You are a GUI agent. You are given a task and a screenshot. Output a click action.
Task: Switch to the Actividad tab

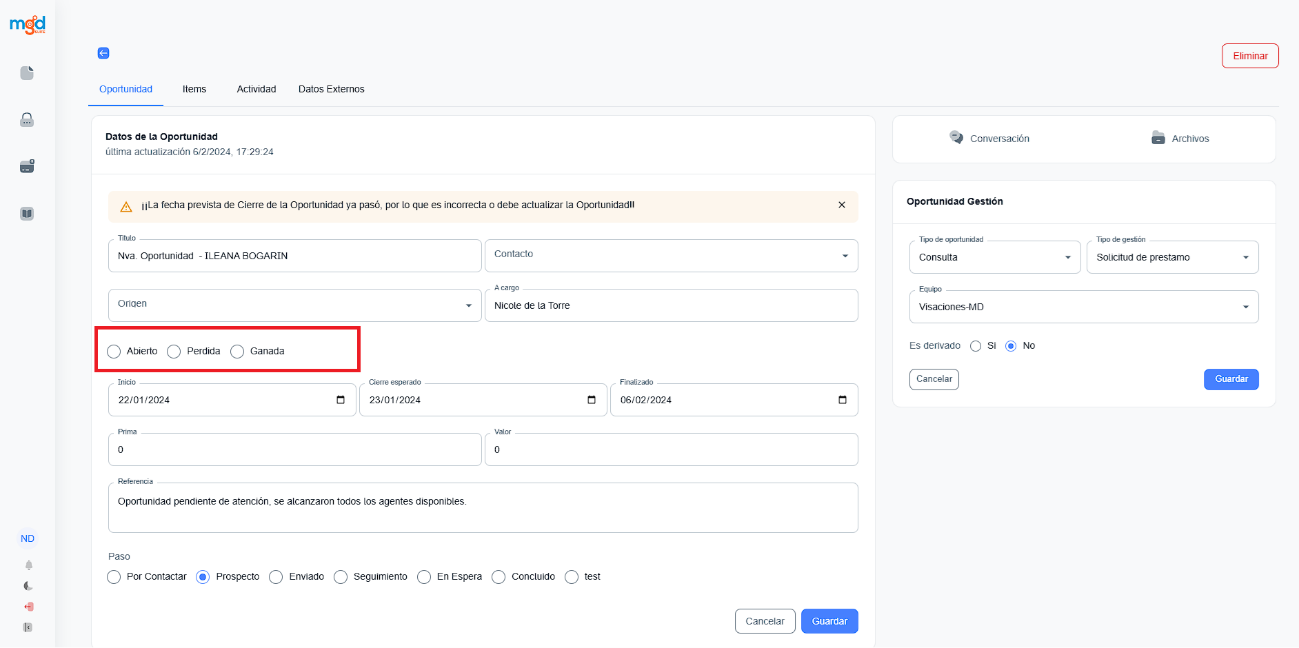[x=256, y=89]
